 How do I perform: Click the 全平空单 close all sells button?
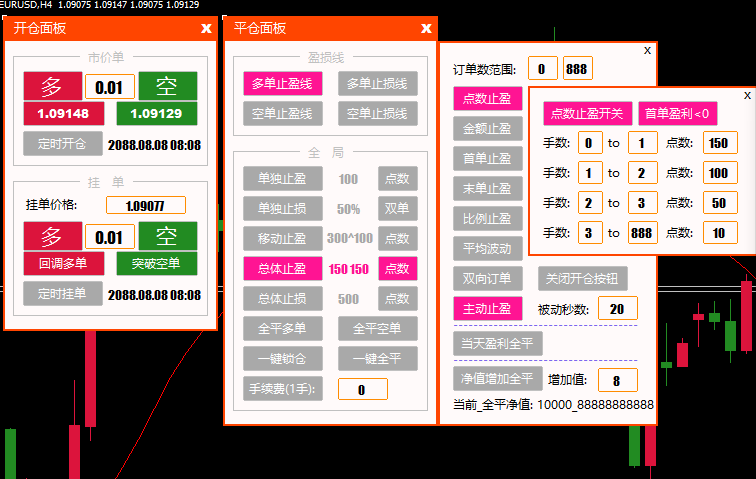coord(378,328)
